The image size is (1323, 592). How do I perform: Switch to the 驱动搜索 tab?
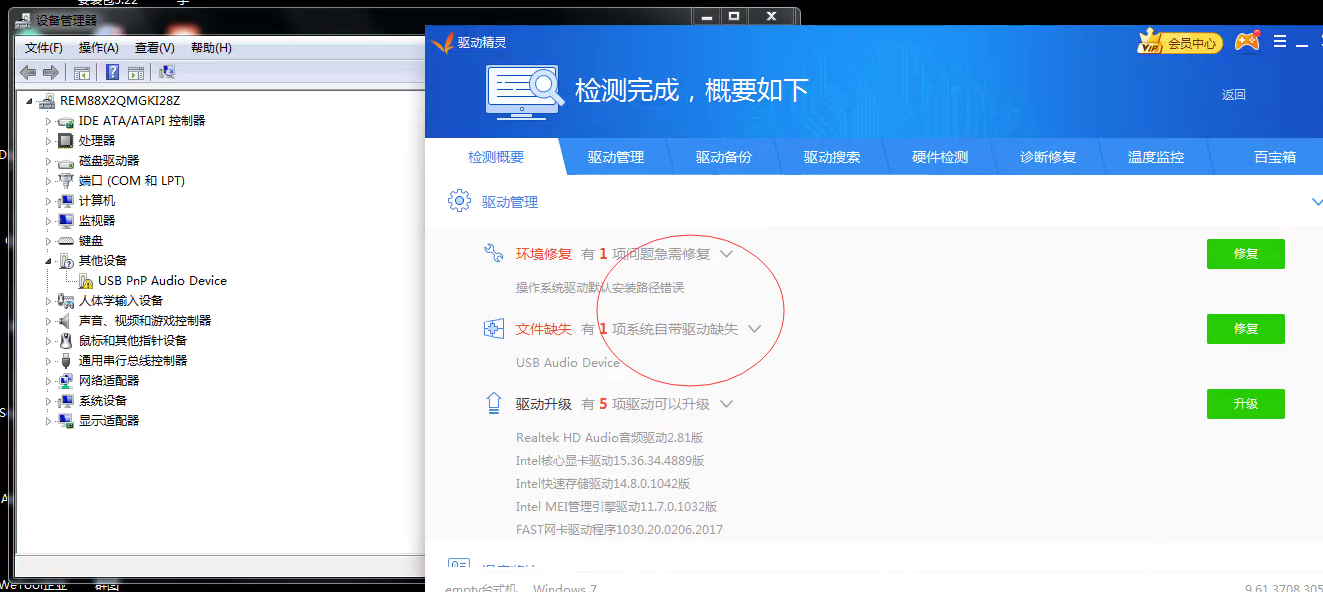pos(832,157)
